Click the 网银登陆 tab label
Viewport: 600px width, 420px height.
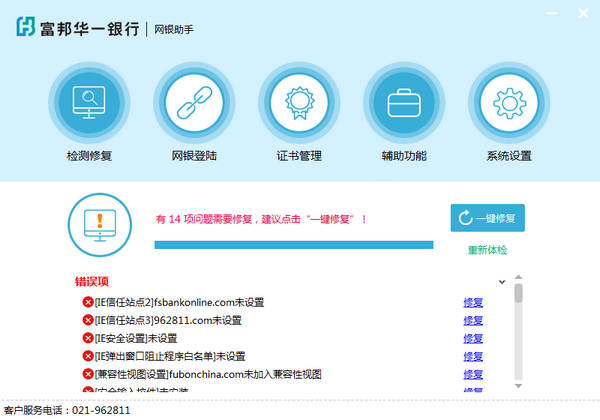(194, 156)
